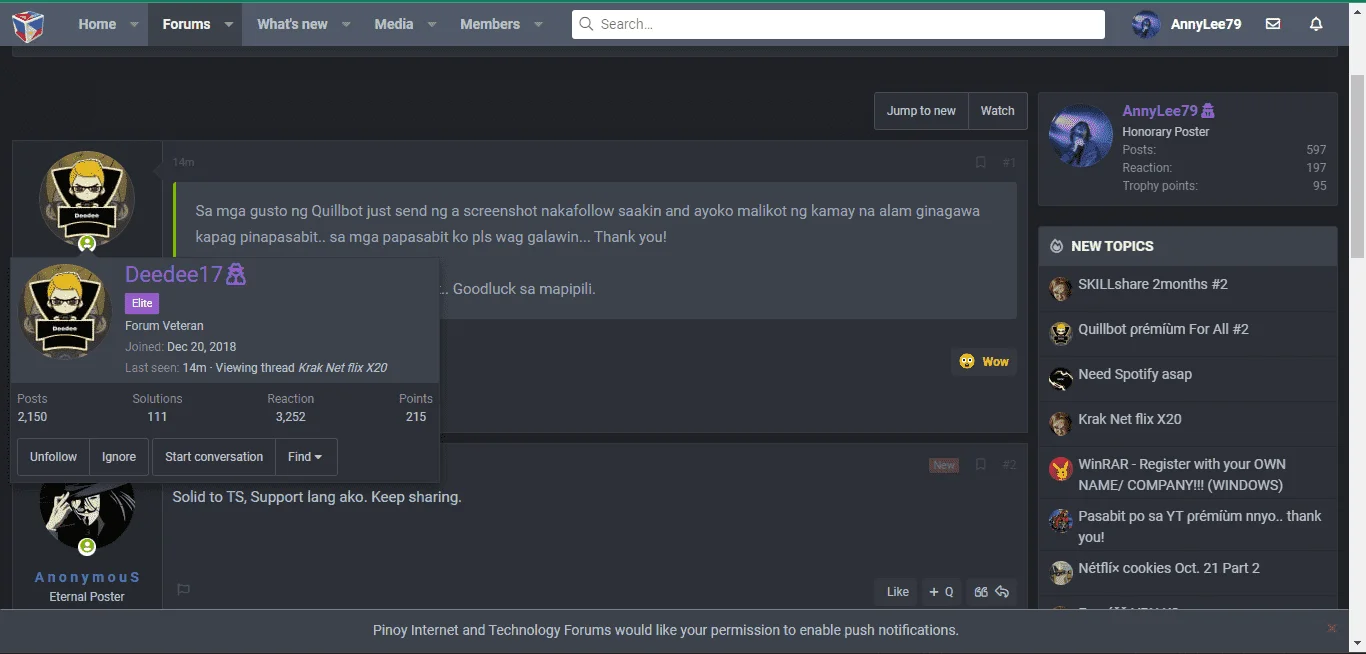Open AnnyLee79 profile link in the sidebar
Image resolution: width=1366 pixels, height=654 pixels.
tap(1160, 111)
